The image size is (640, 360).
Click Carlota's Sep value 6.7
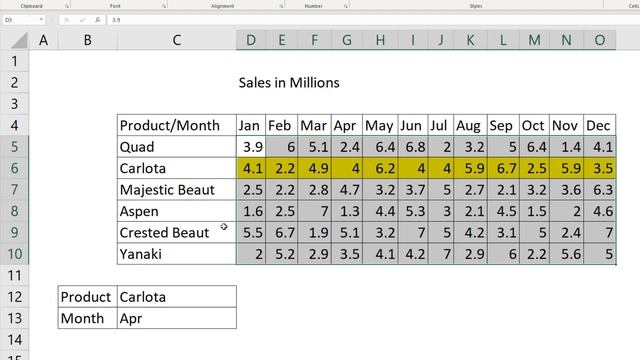503,168
